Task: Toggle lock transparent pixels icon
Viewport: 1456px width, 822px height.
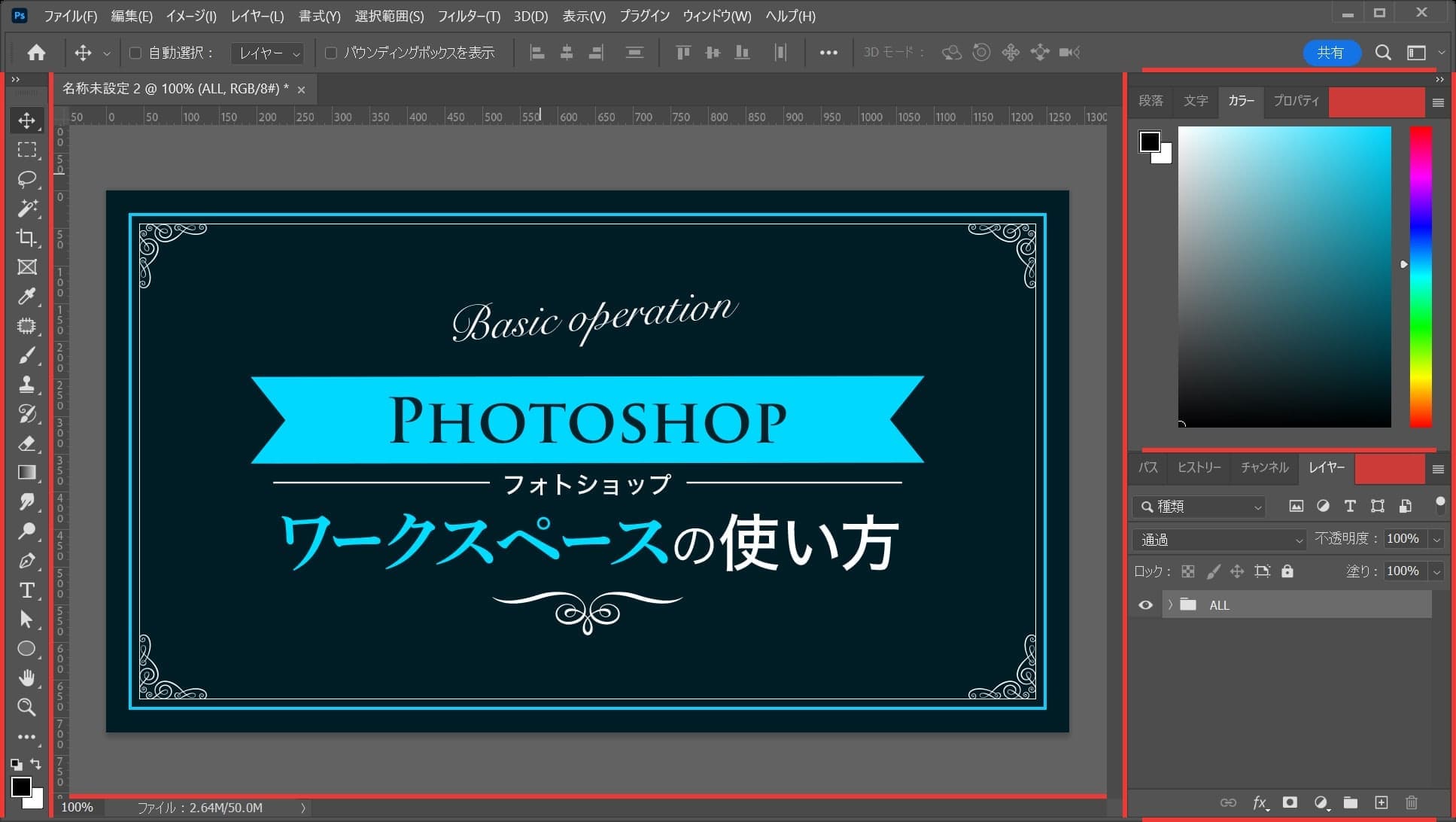Action: [1188, 571]
